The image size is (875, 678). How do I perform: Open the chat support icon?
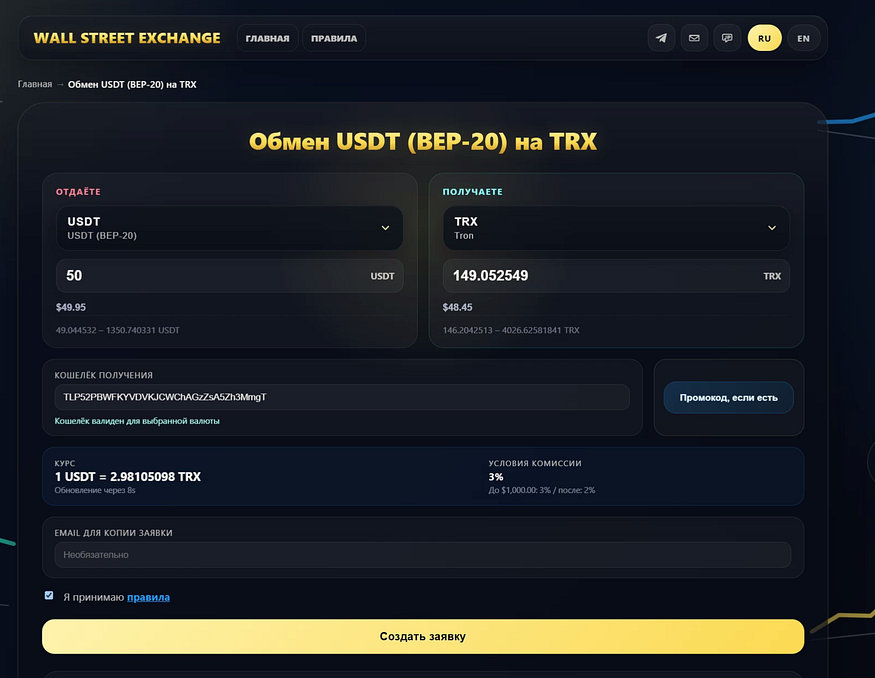coord(727,38)
